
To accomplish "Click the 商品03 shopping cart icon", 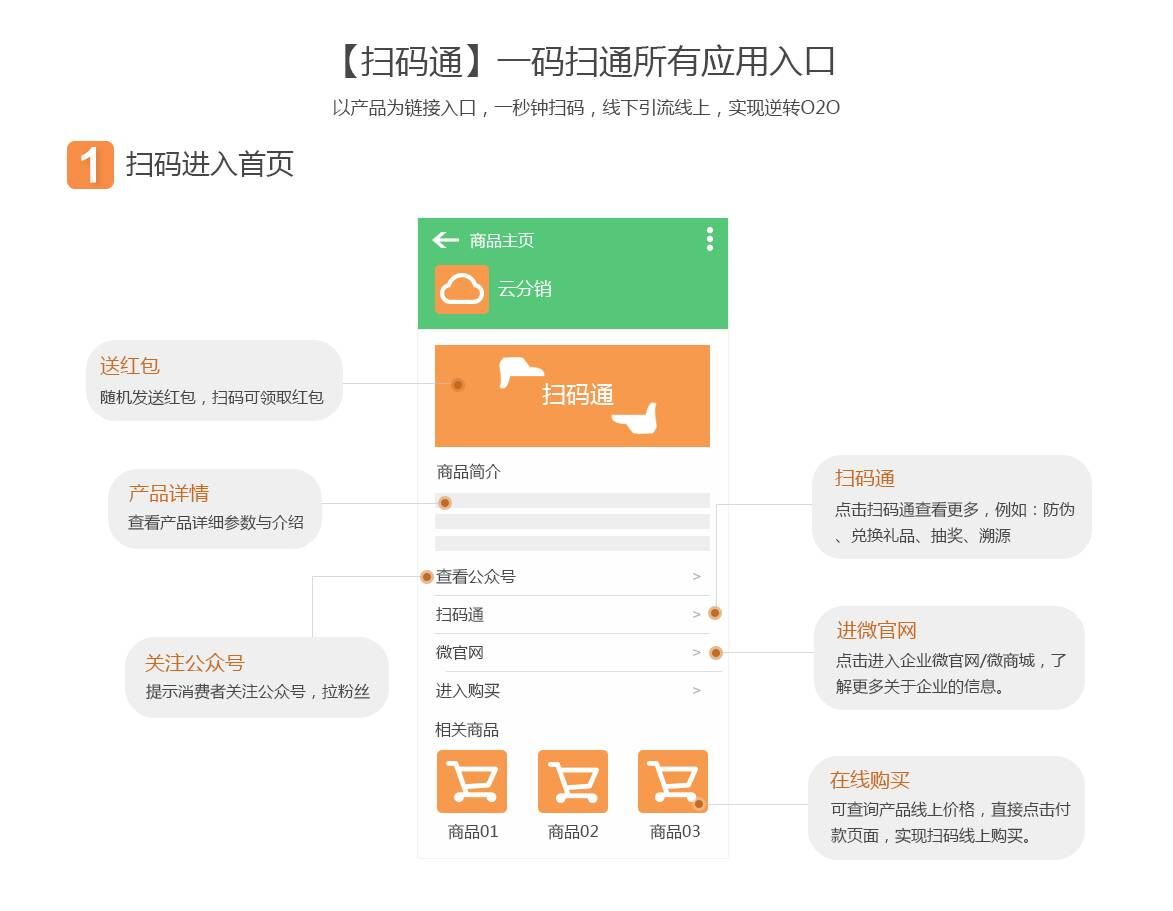I will pyautogui.click(x=672, y=781).
